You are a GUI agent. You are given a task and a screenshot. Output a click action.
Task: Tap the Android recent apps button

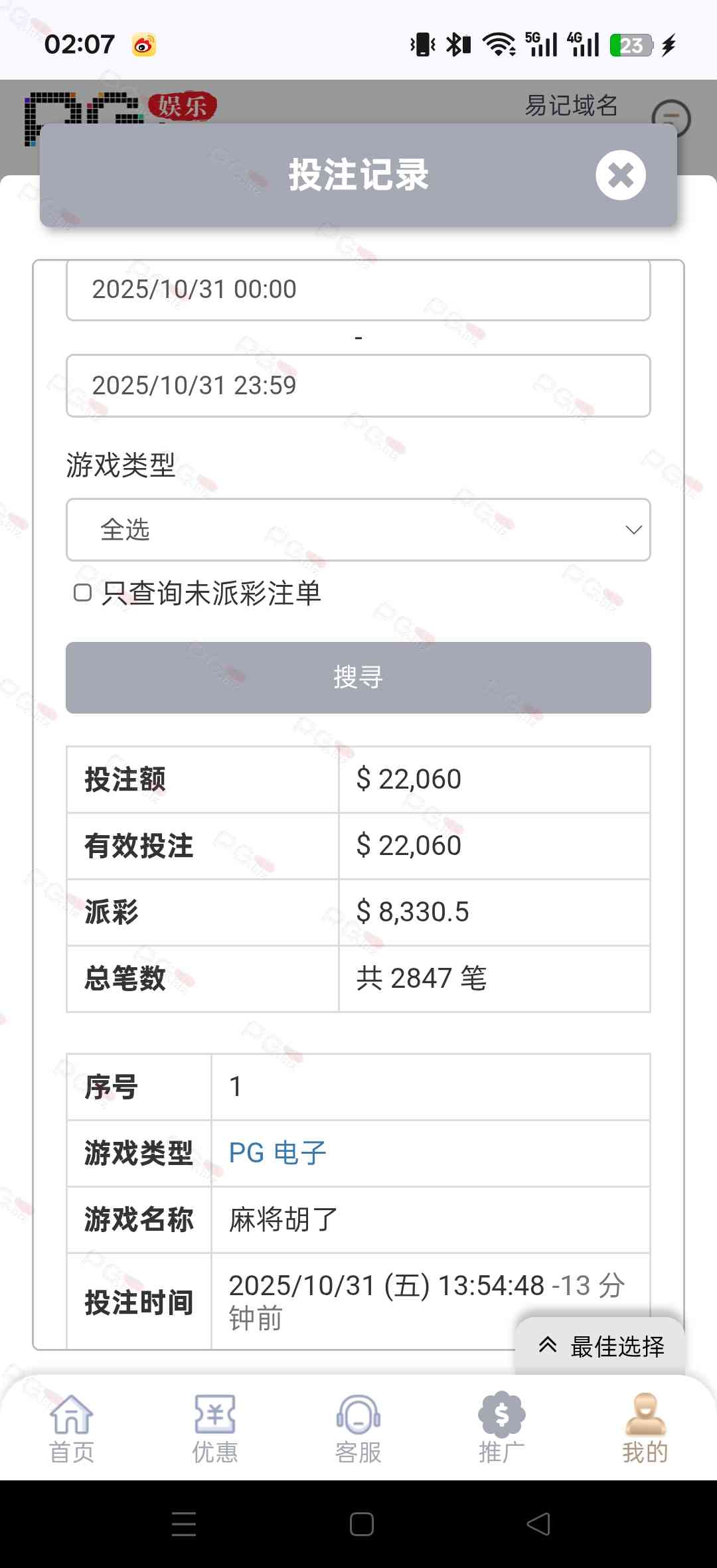(183, 1524)
